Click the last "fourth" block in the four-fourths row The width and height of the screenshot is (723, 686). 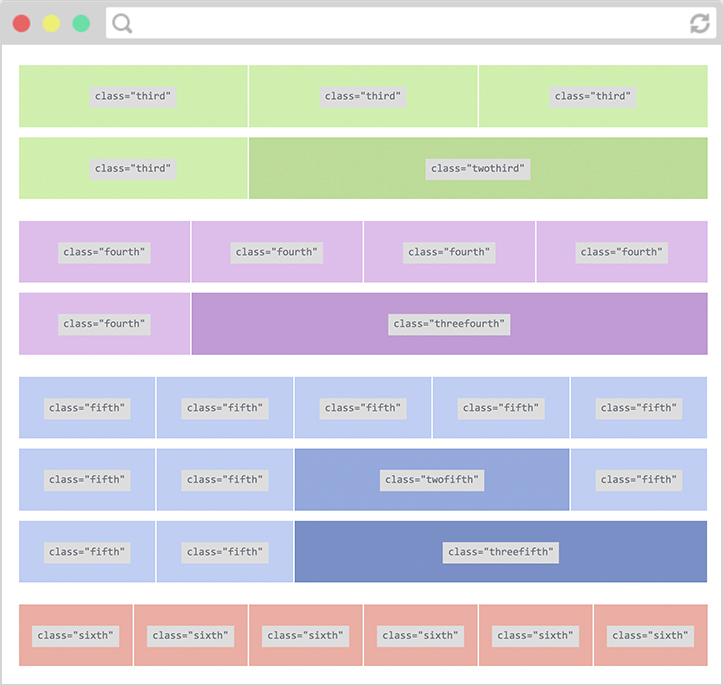click(x=621, y=252)
